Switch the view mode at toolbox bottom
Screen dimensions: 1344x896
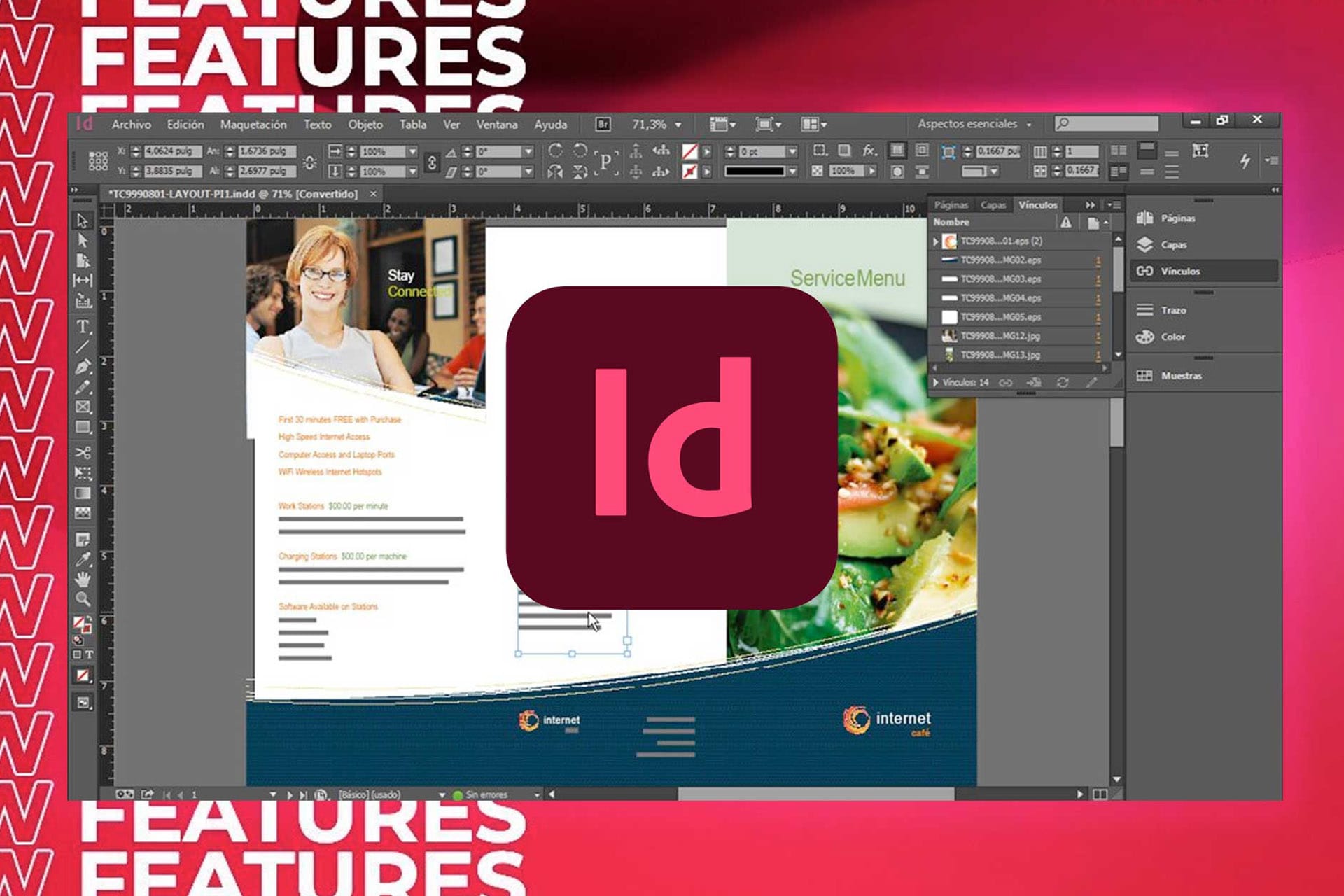(83, 703)
